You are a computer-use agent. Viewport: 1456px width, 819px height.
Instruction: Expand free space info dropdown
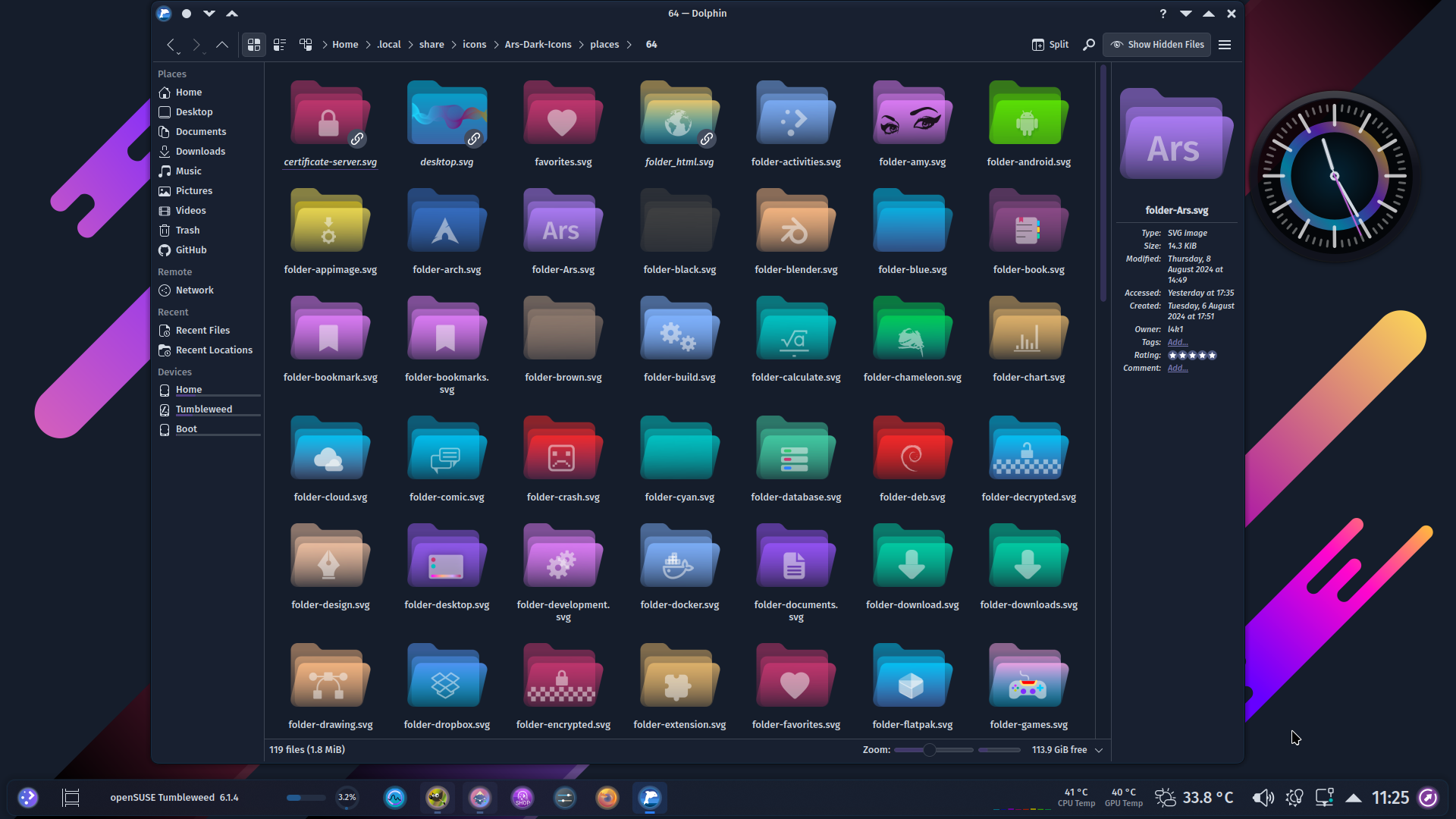1099,750
